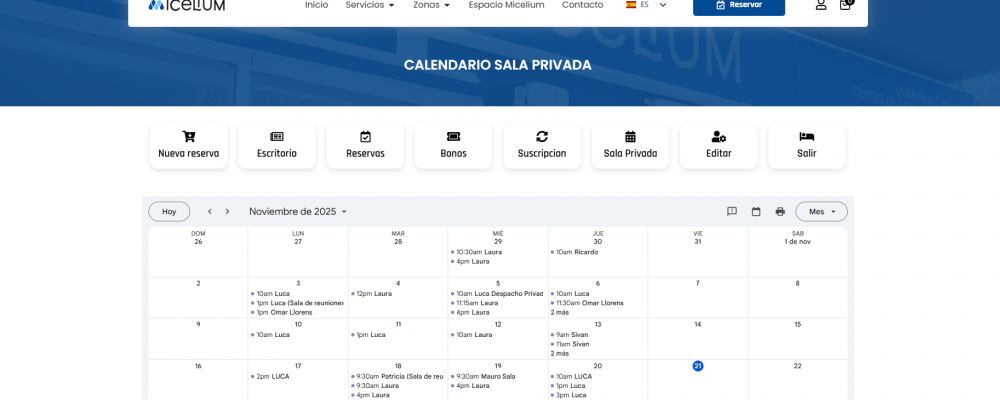Open 11am Sivan event

pos(570,344)
